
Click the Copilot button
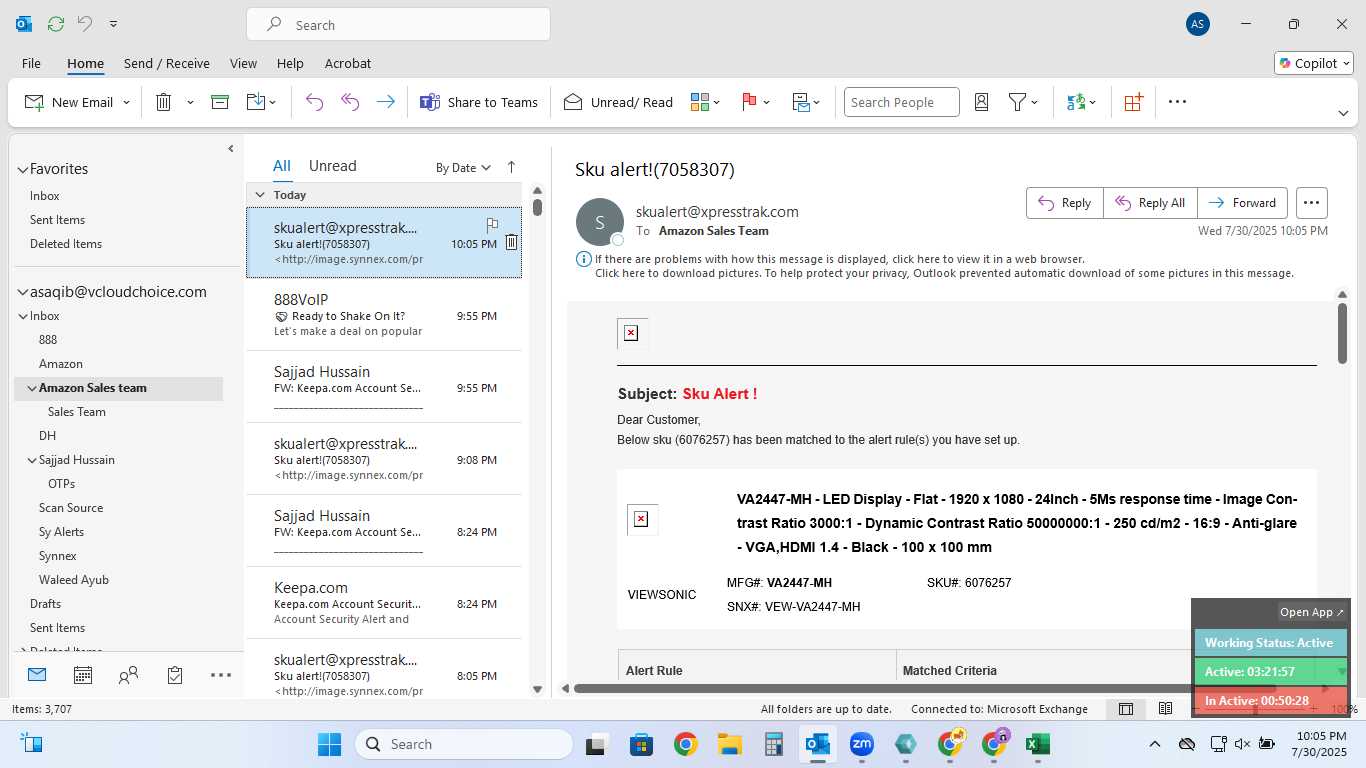click(1314, 63)
